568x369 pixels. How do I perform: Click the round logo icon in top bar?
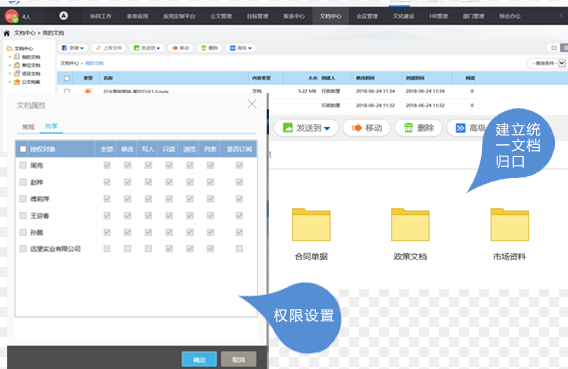(x=64, y=16)
